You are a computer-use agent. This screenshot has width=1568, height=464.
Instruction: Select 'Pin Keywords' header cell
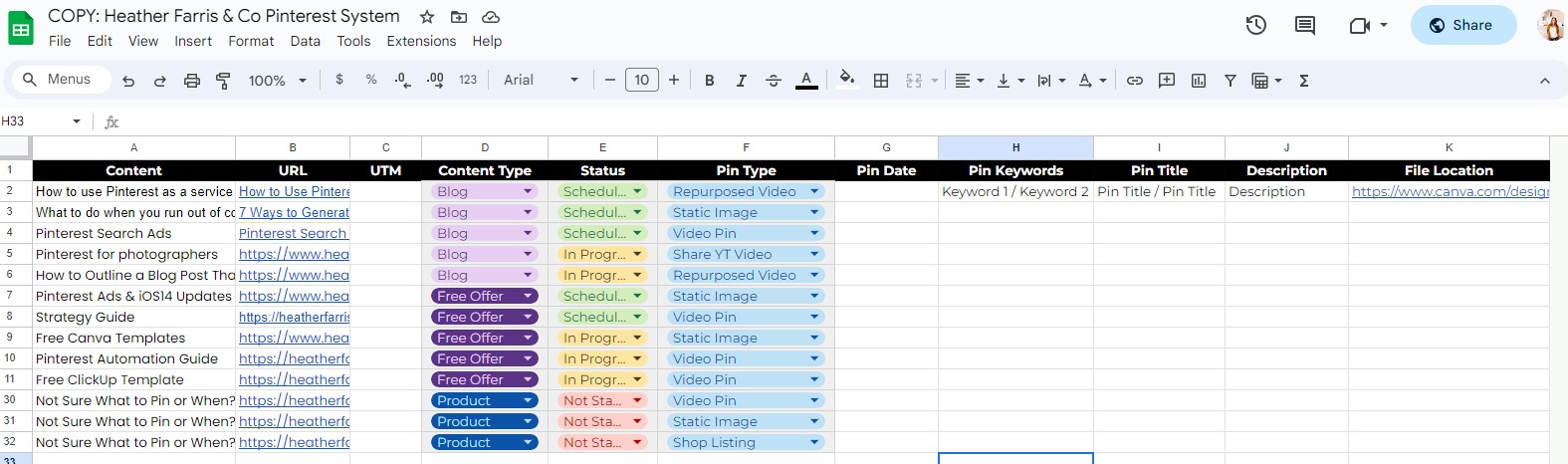point(1015,170)
